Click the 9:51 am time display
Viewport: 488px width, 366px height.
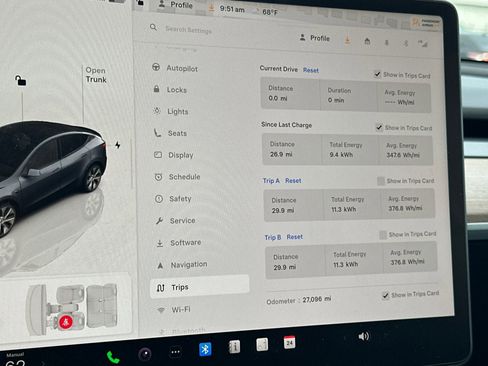click(x=232, y=9)
